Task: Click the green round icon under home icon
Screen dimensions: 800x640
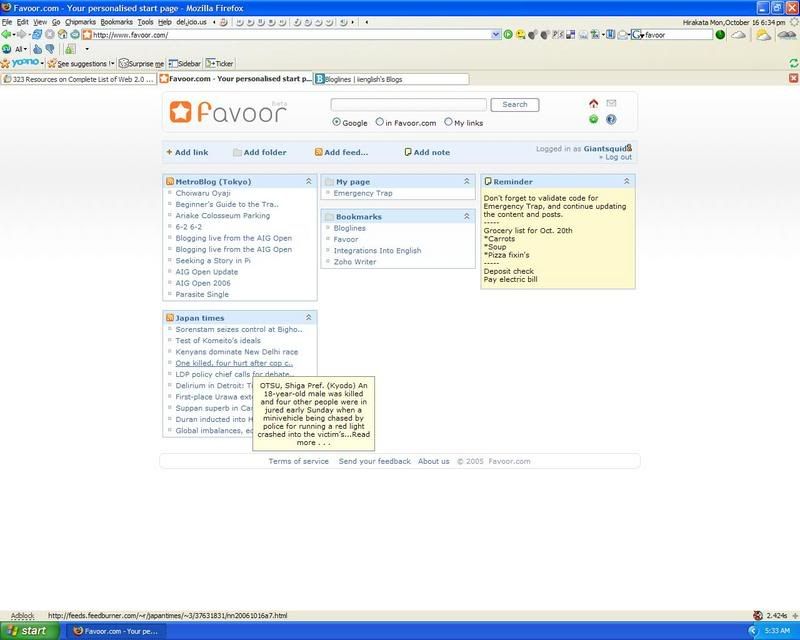Action: [593, 119]
